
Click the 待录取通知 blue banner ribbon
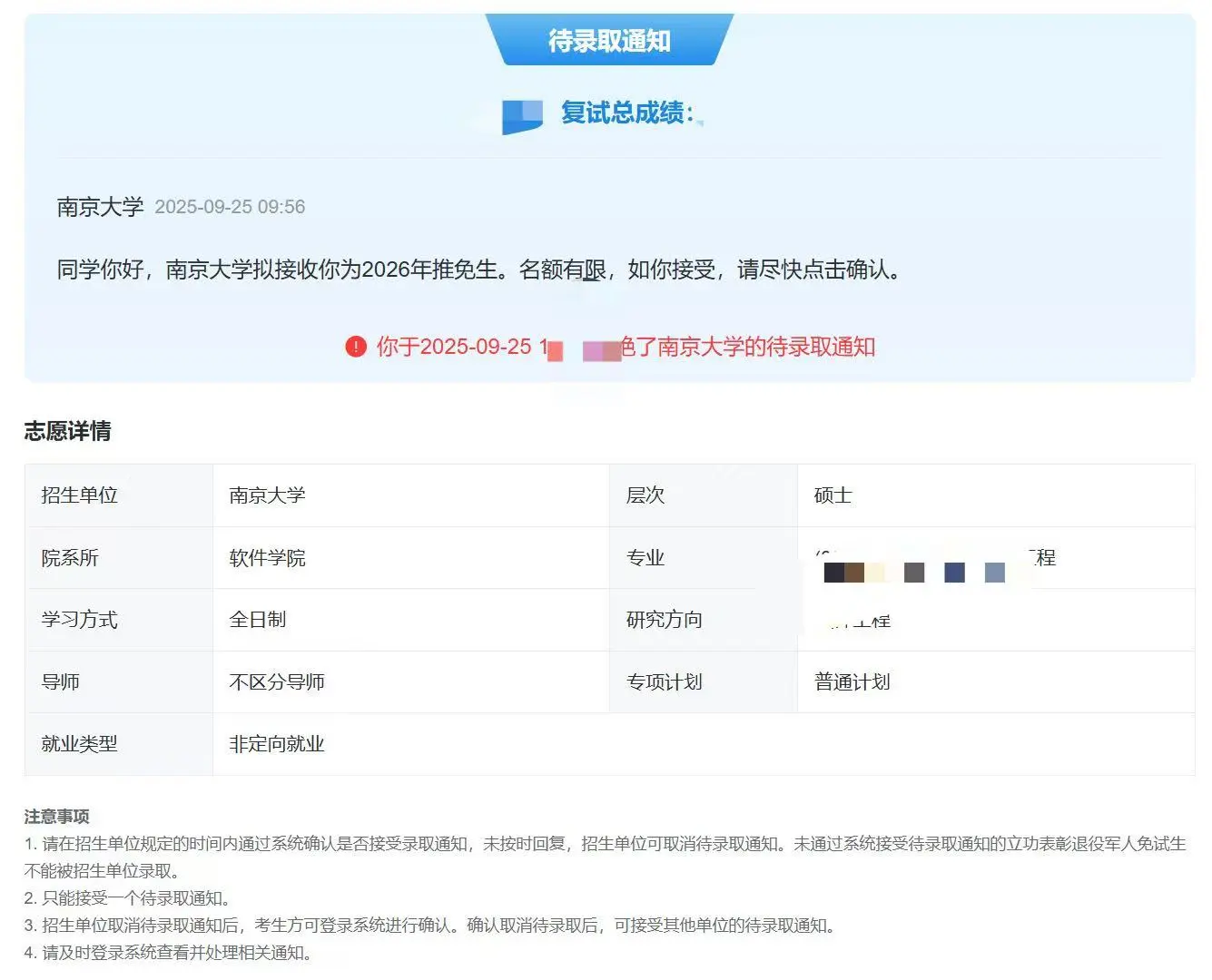click(x=606, y=41)
